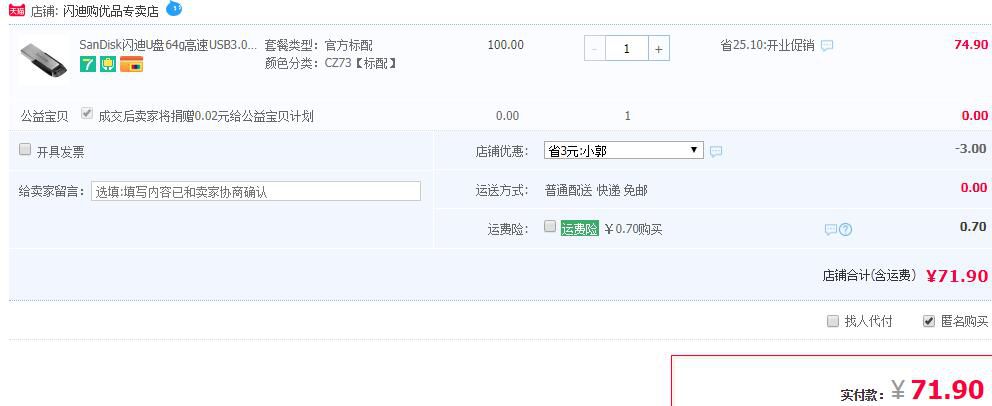Viewport: 992px width, 406px height.
Task: Click the 省25.10:开业促销 promotion text
Action: [767, 46]
